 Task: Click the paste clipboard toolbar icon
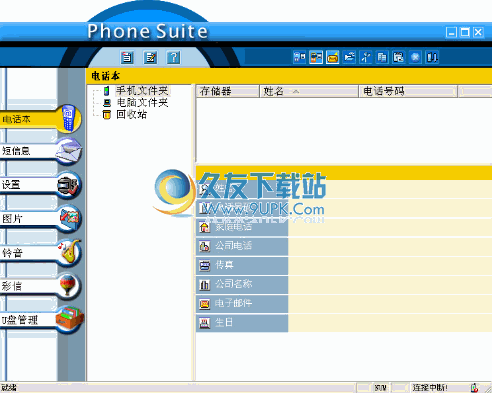pos(399,57)
